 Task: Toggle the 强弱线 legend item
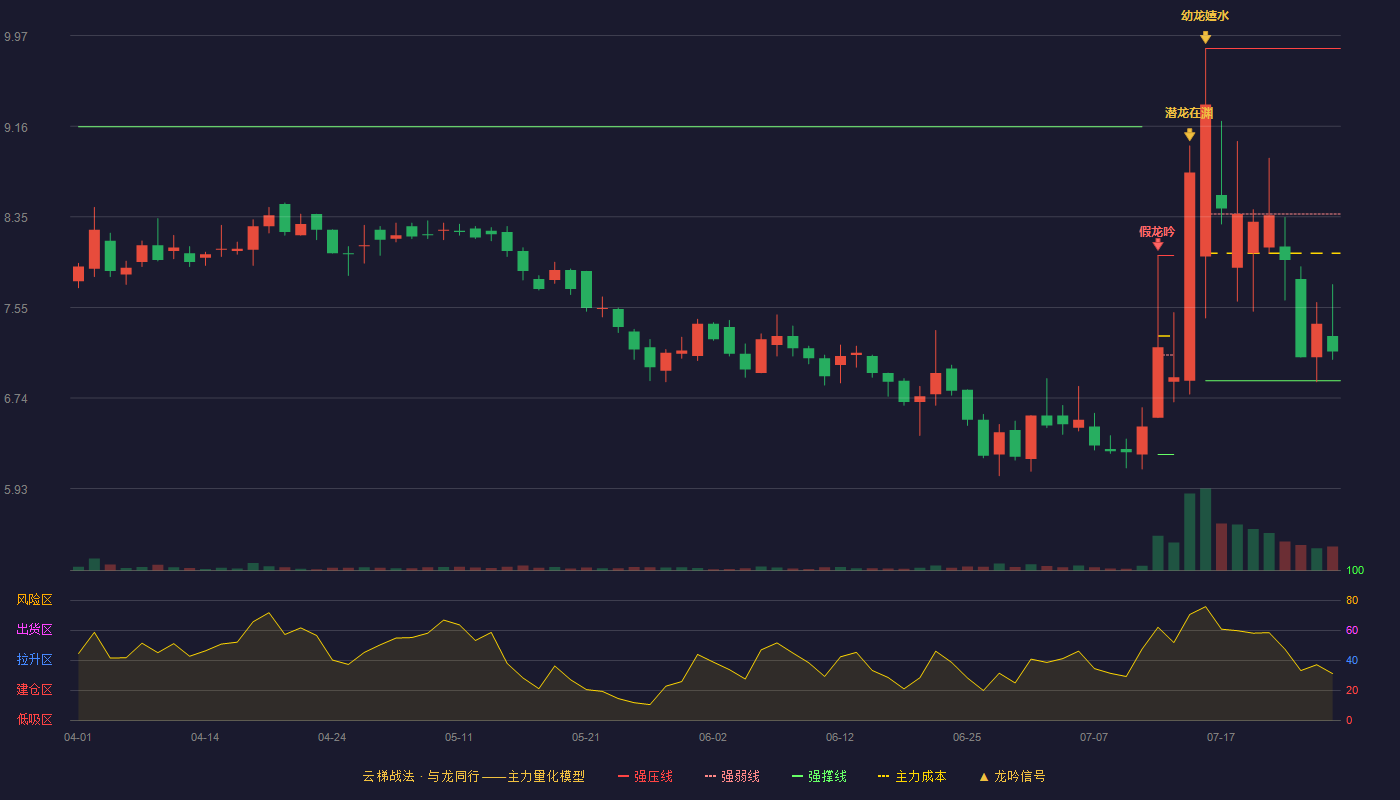[732, 776]
